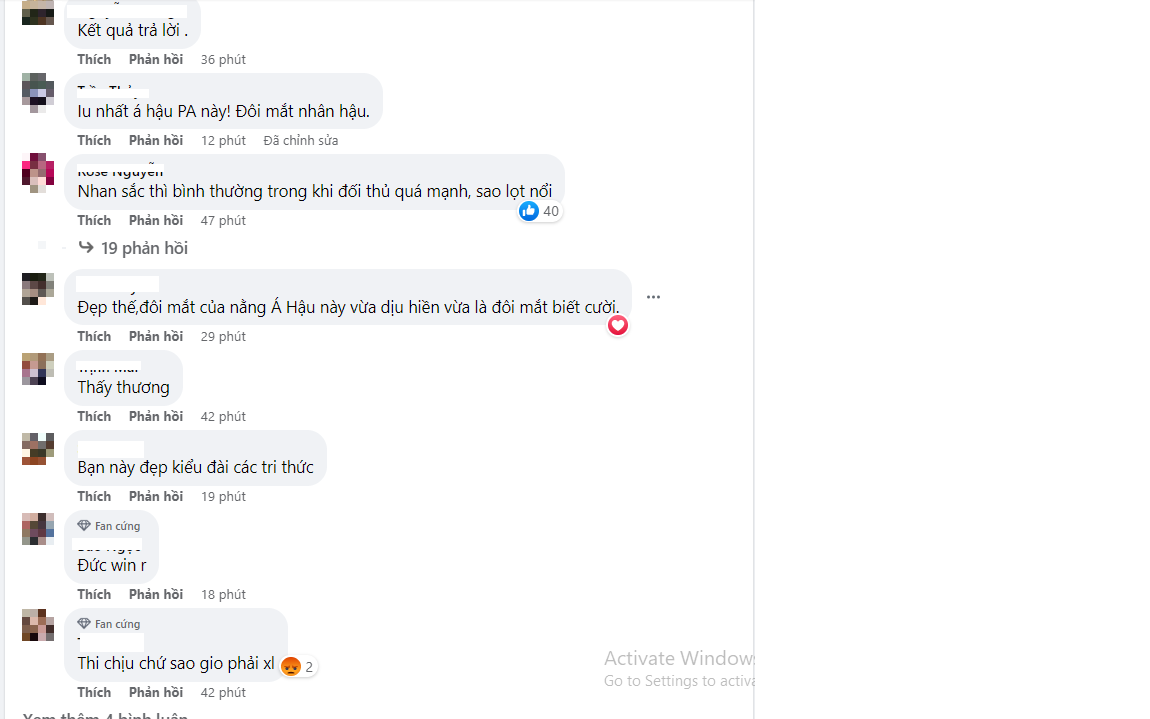The image size is (1150, 719).
Task: Open the three-dot options for the "Đẹp thế" comment
Action: 653,297
